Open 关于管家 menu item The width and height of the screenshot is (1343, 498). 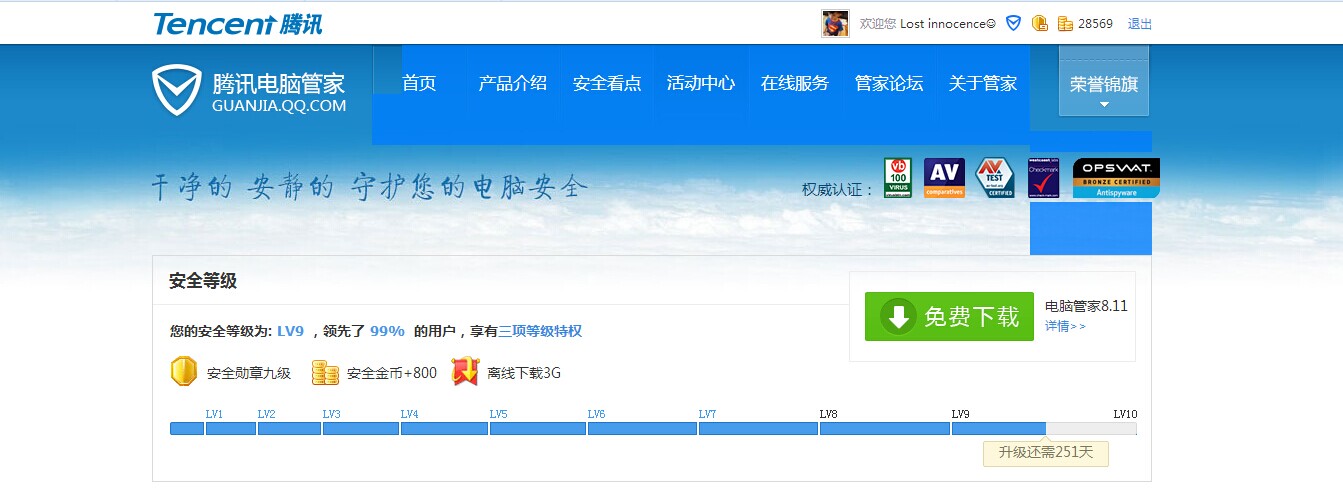(x=983, y=83)
